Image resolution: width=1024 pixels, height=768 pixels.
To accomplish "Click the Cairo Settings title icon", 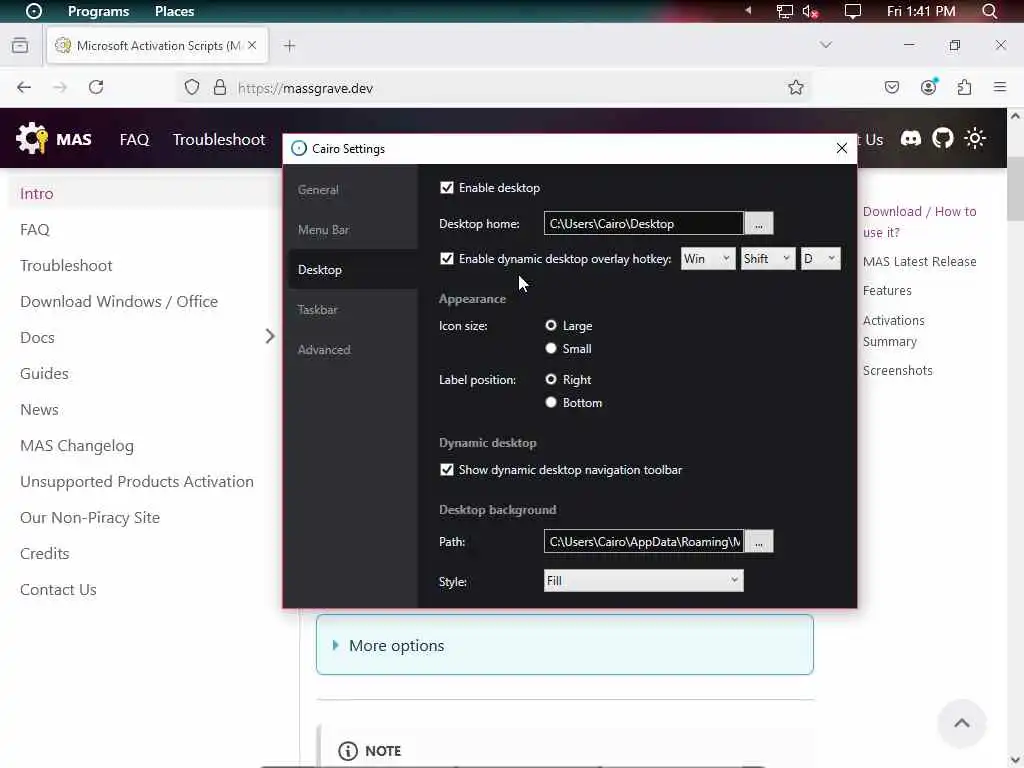I will 298,148.
